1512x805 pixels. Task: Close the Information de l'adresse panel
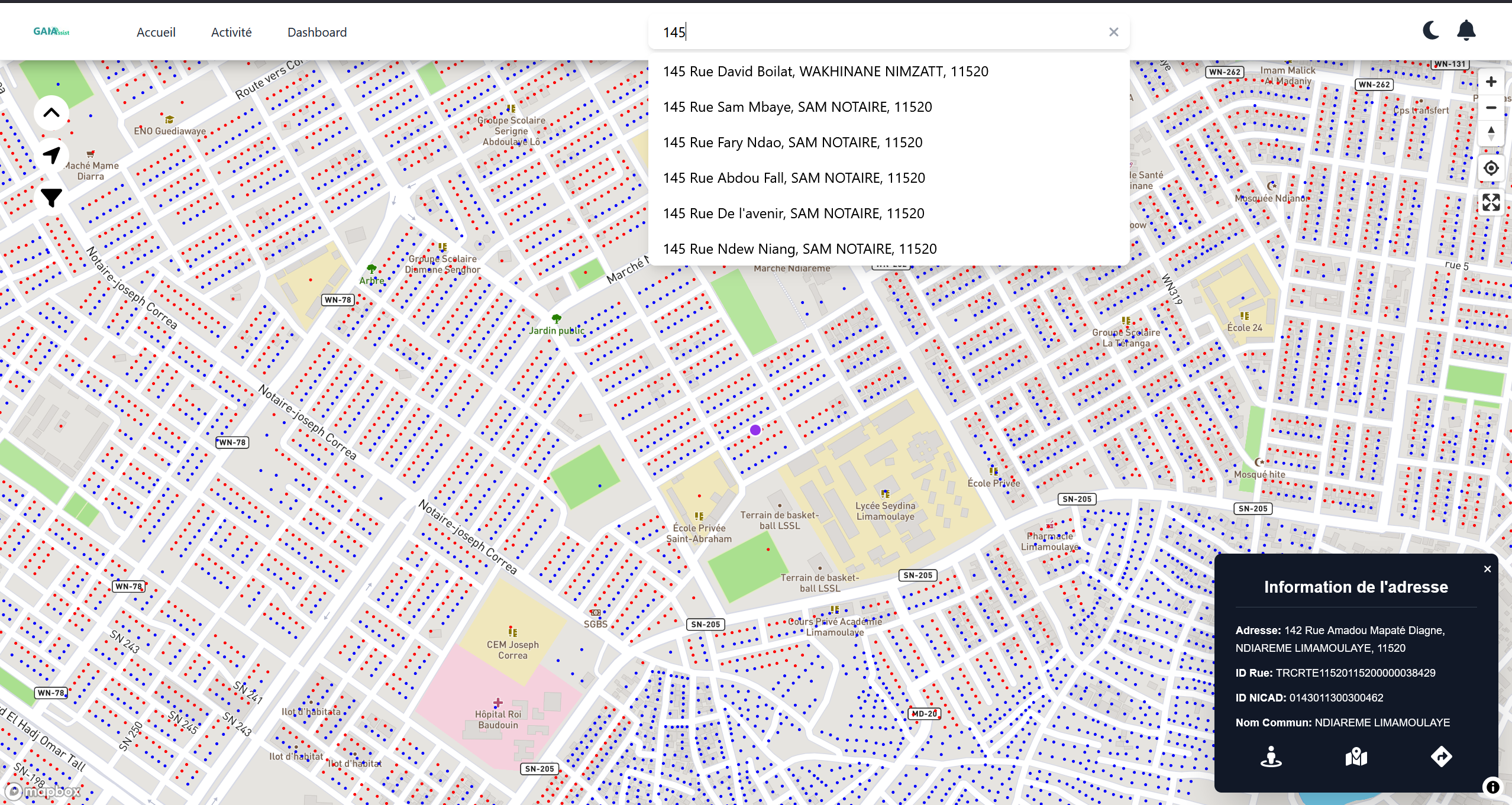point(1487,569)
